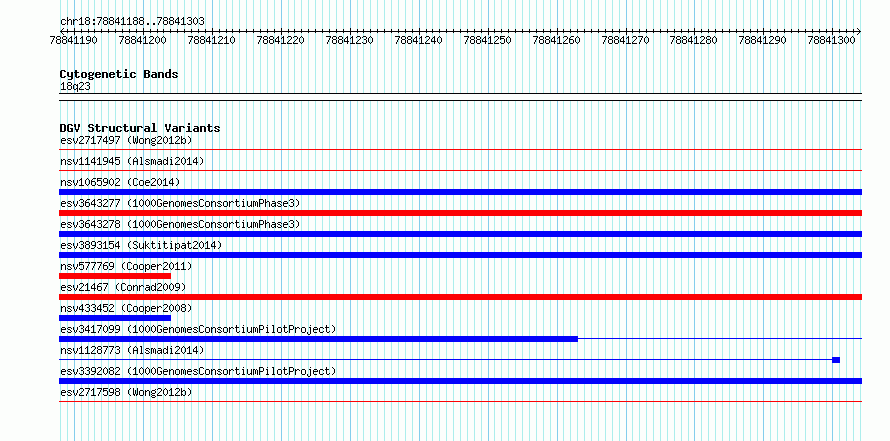This screenshot has width=890, height=441.
Task: Select the red bar for esv21467
Action: tap(460, 297)
